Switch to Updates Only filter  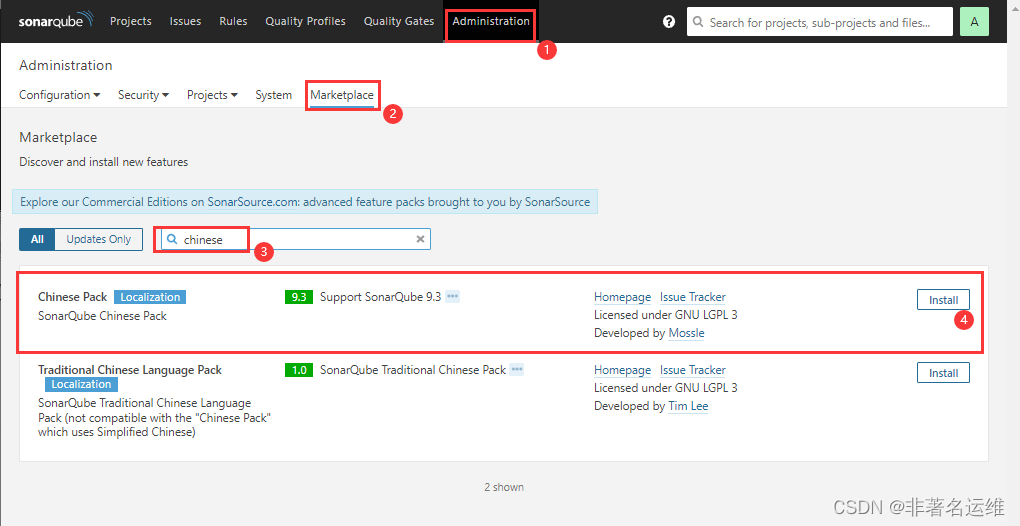98,239
